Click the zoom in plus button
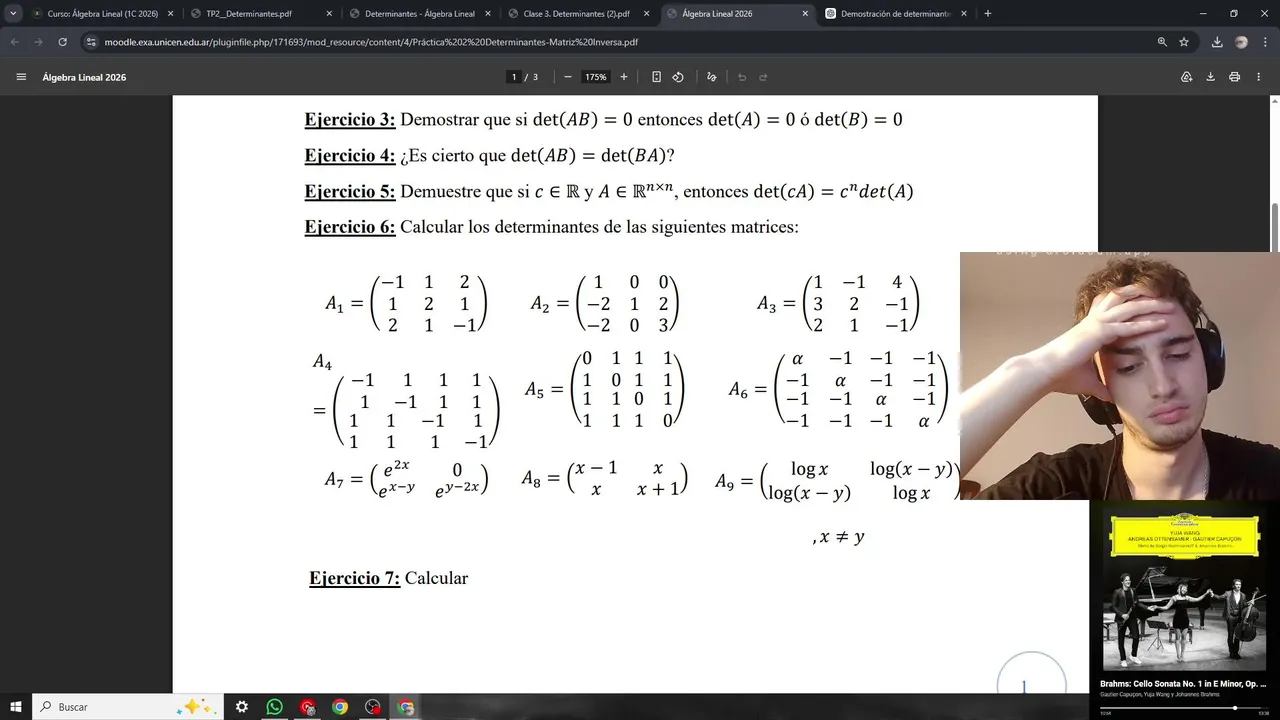Viewport: 1280px width, 720px height. tap(624, 77)
